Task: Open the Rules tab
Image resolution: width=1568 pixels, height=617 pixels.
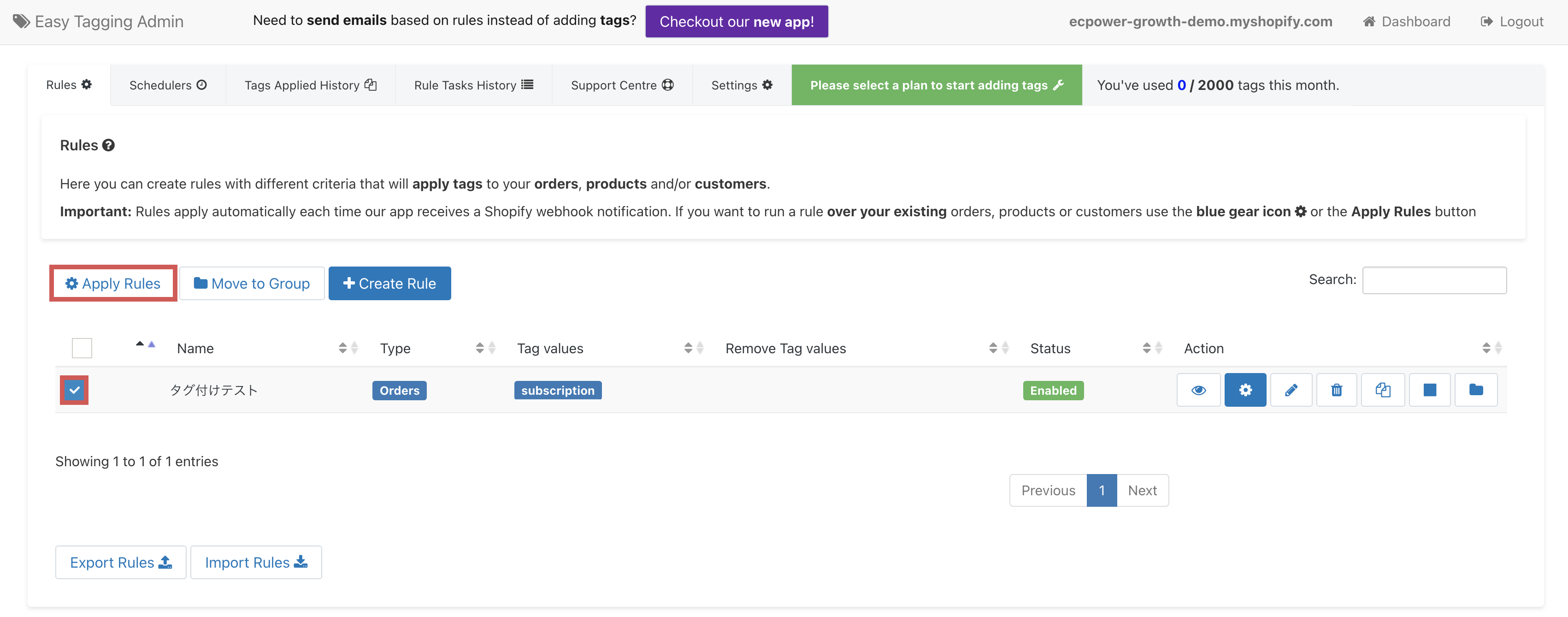Action: click(69, 85)
